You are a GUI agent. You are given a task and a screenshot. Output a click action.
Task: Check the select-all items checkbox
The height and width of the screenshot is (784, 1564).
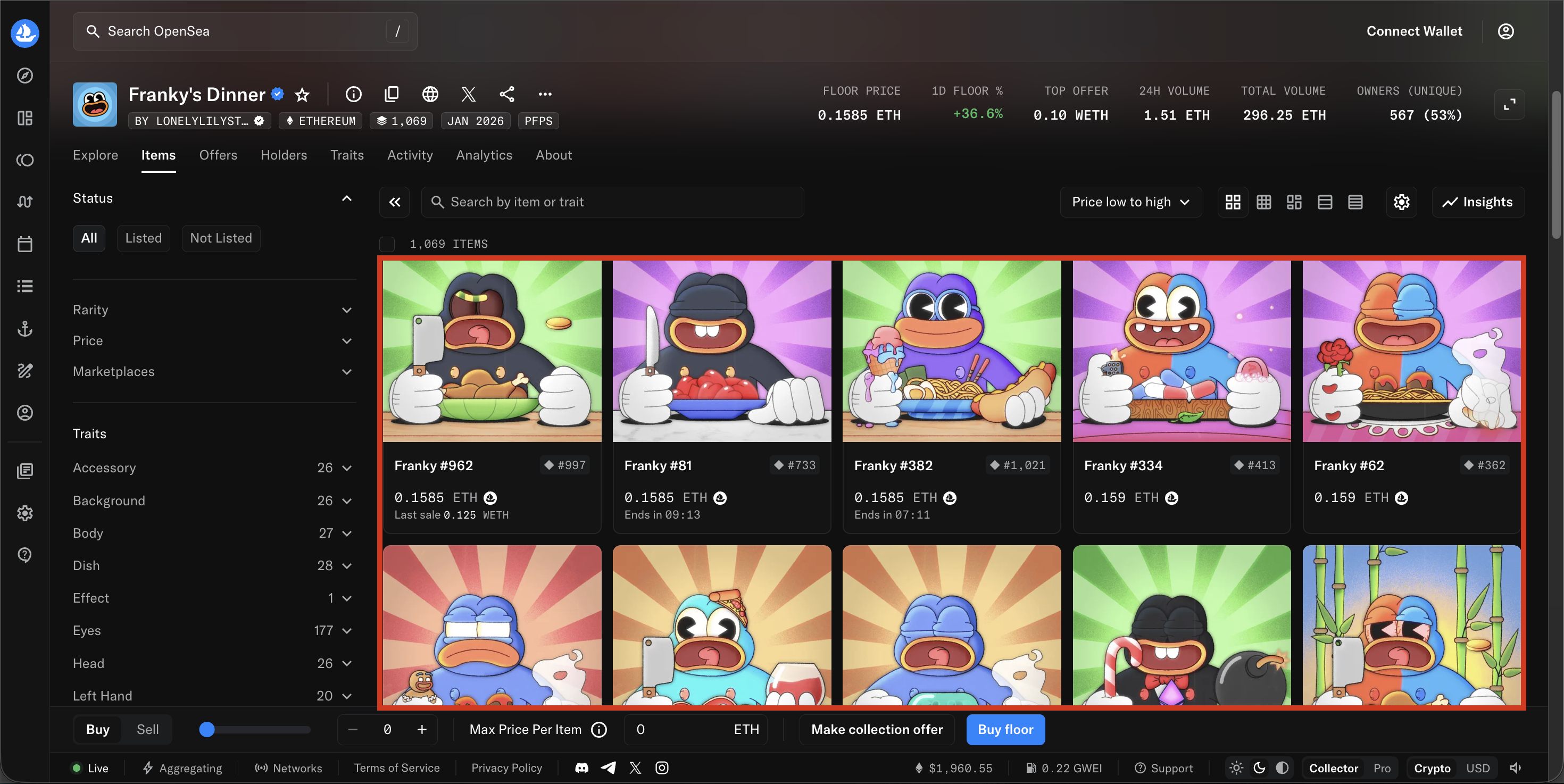(x=387, y=244)
